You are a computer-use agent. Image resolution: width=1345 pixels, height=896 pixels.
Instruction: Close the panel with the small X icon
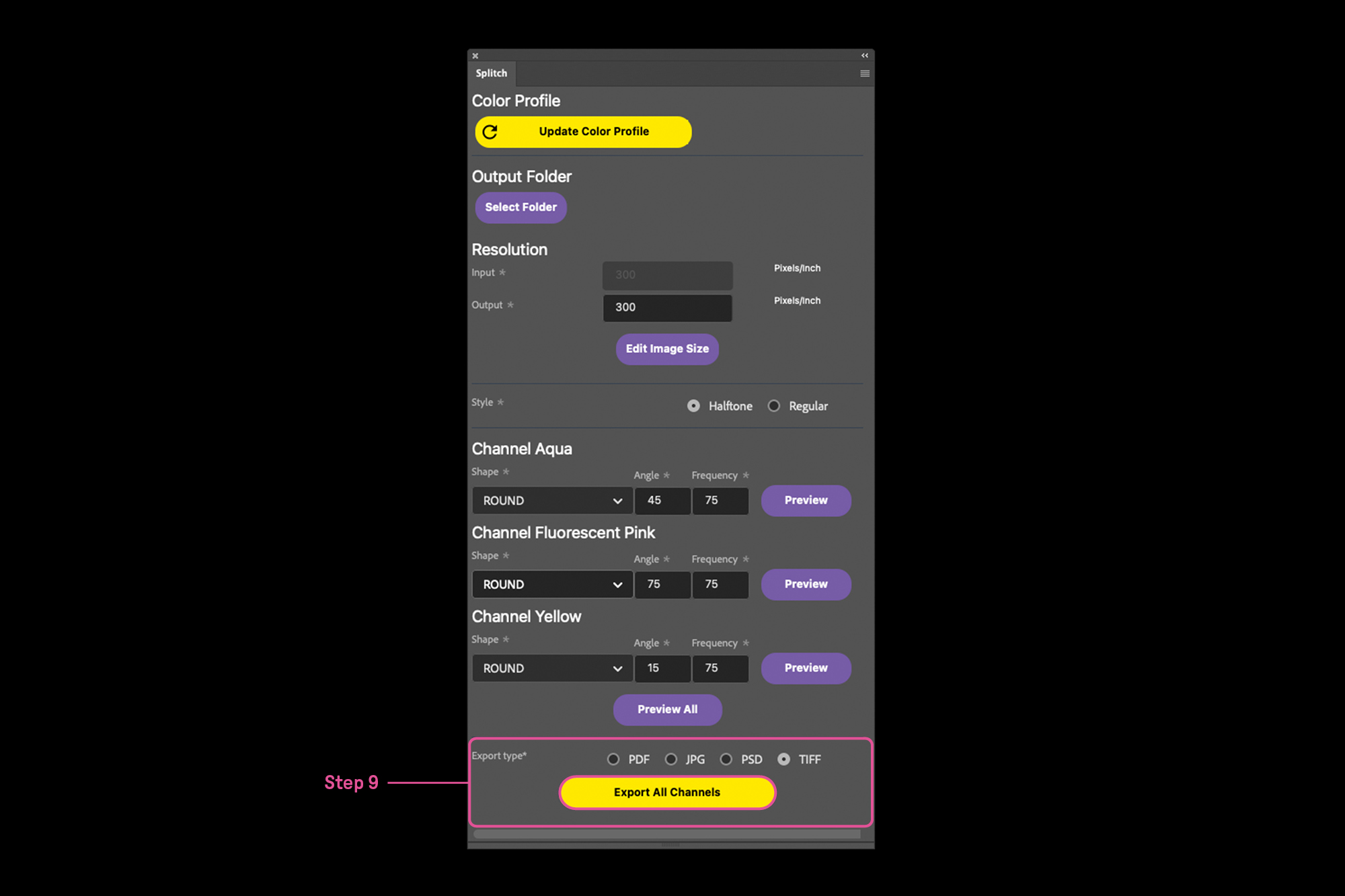pyautogui.click(x=475, y=56)
